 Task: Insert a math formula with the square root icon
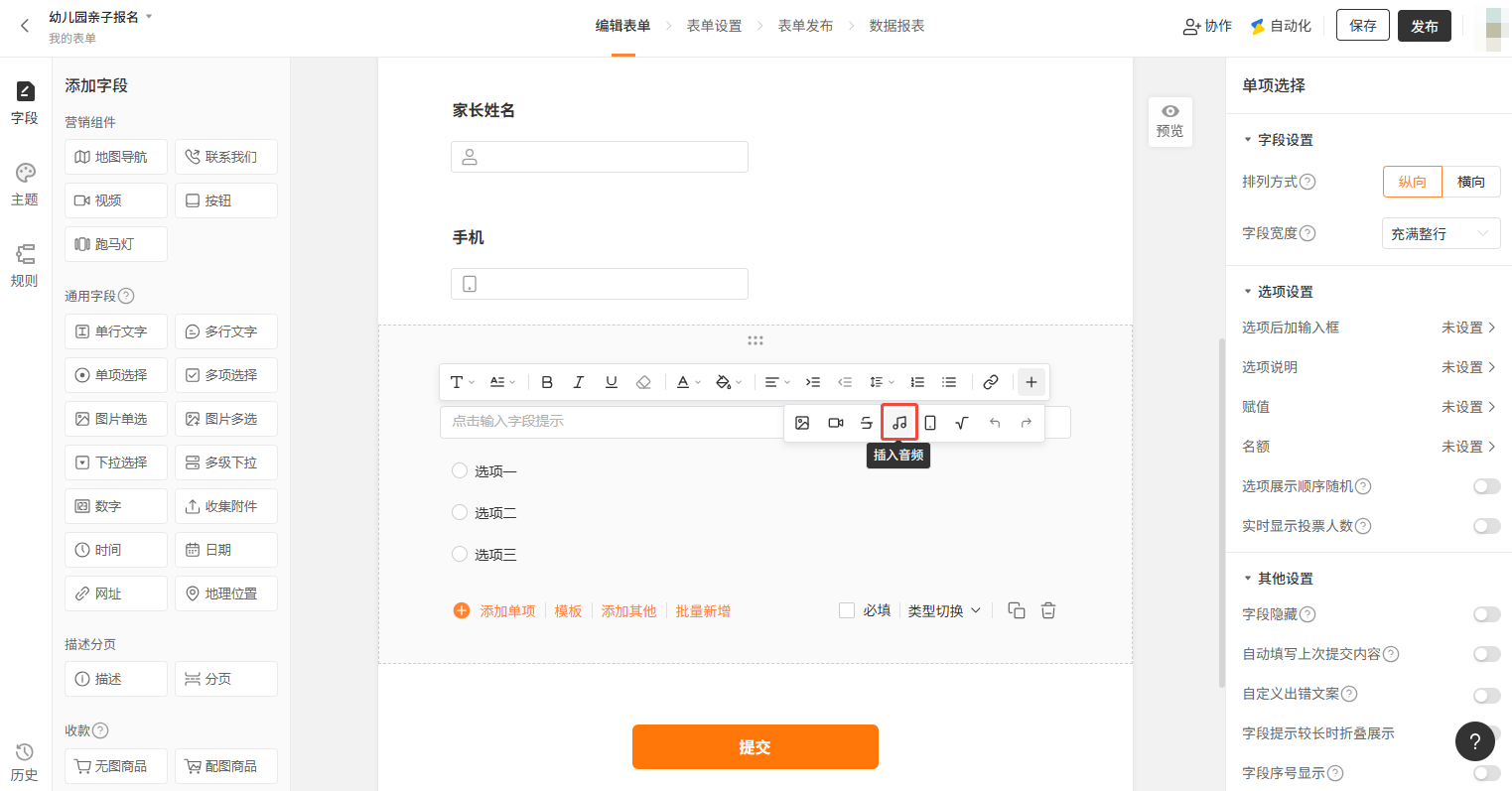coord(961,423)
